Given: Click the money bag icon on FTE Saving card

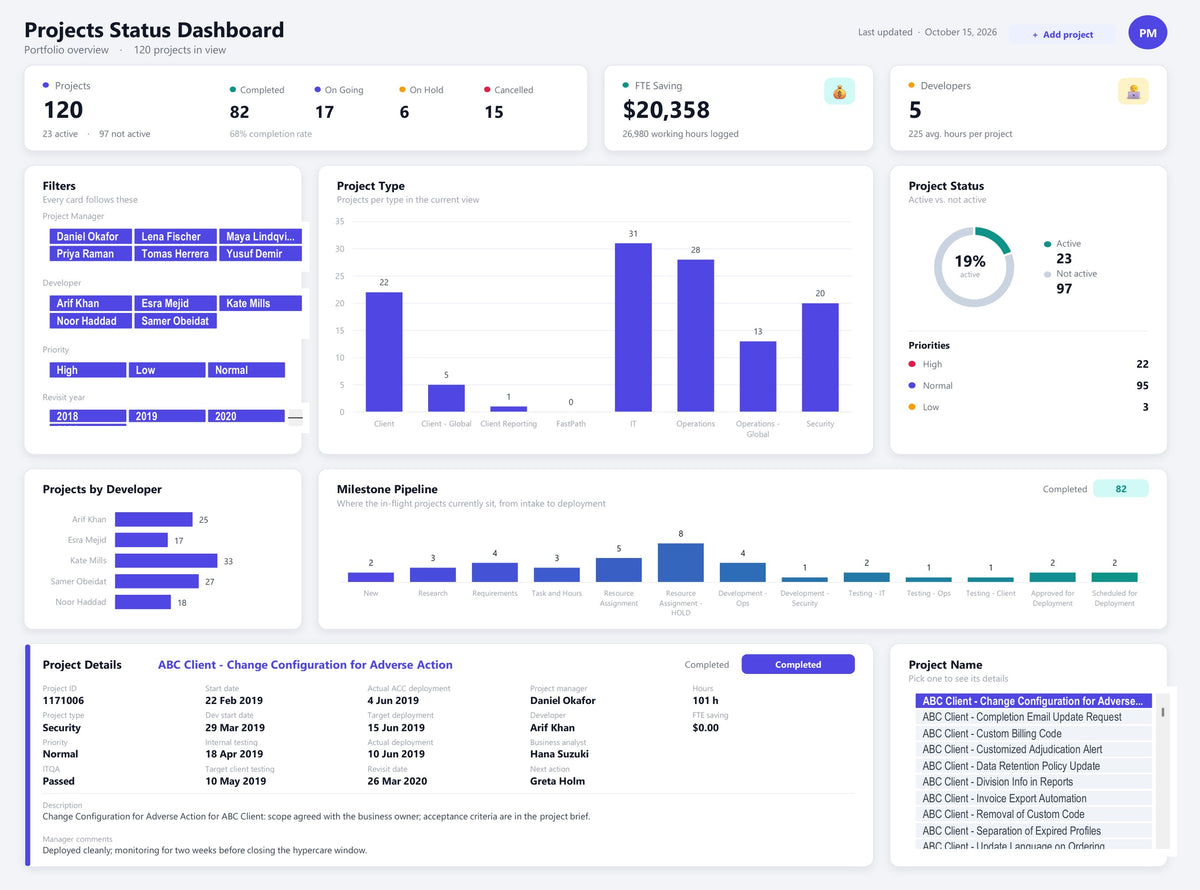Looking at the screenshot, I should pyautogui.click(x=839, y=91).
